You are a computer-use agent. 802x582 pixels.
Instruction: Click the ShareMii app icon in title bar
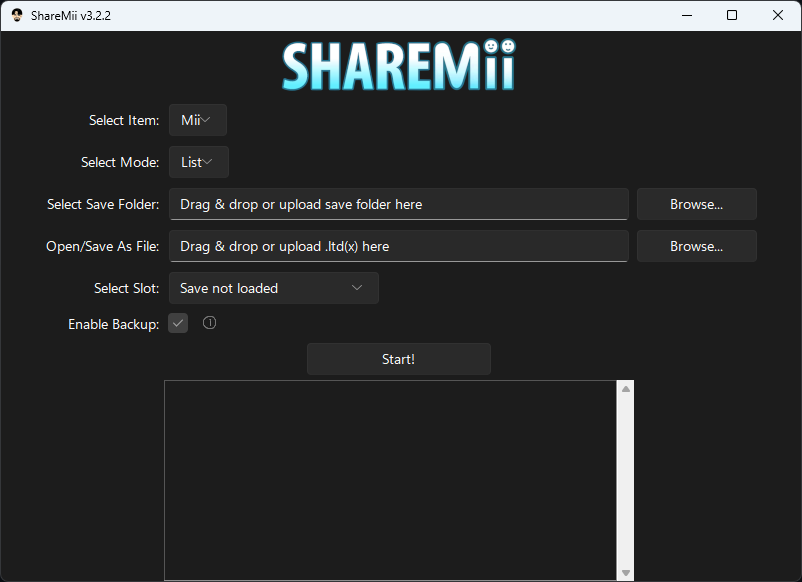(17, 15)
